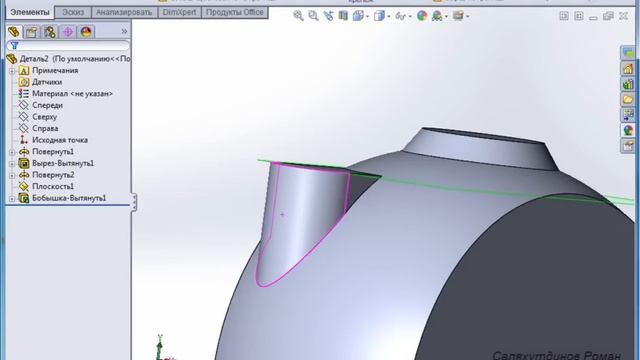This screenshot has height=360, width=640.
Task: Click Zoom to Fit icon
Action: 298,16
